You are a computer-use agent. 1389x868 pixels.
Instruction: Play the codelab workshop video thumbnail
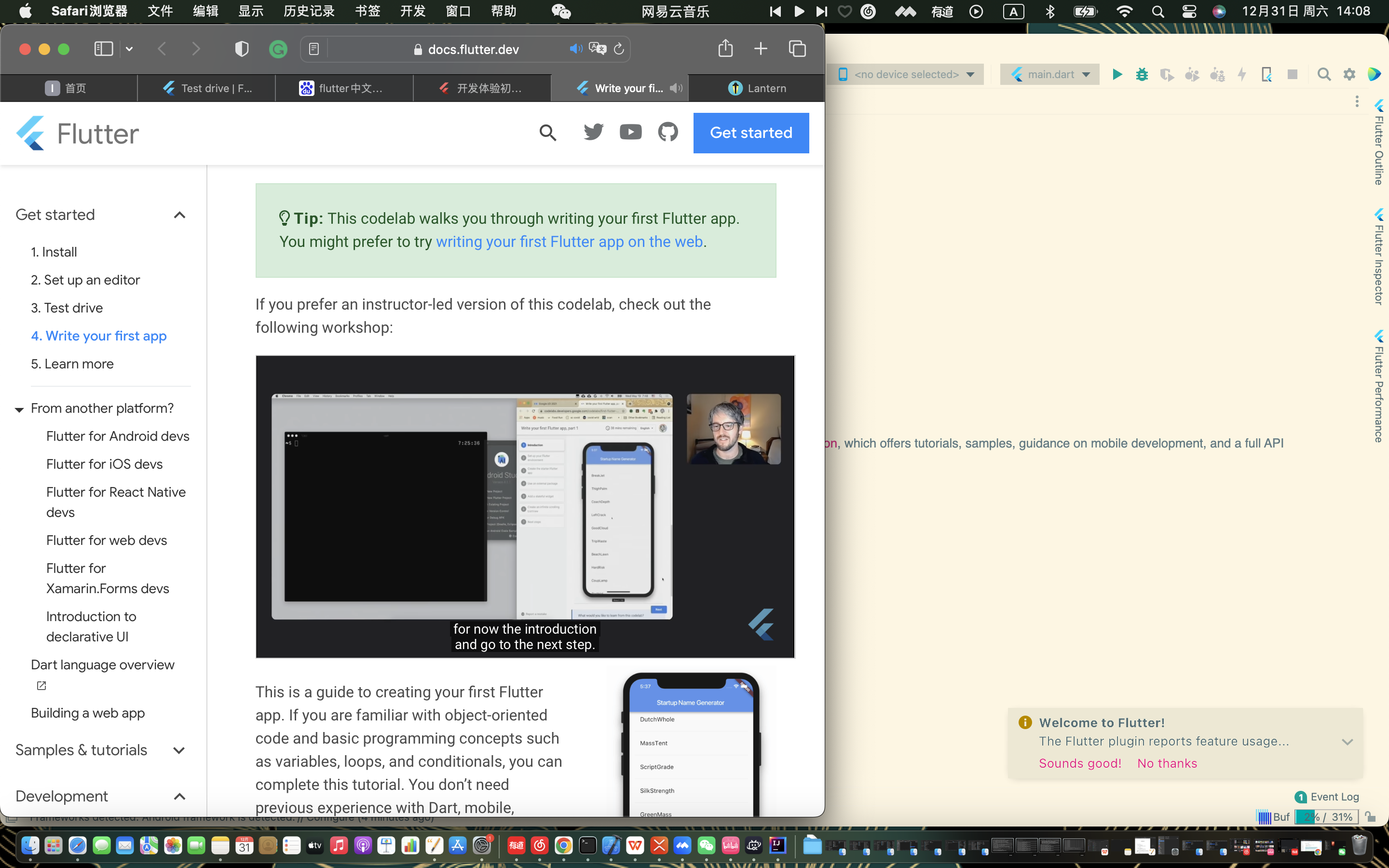[x=525, y=506]
